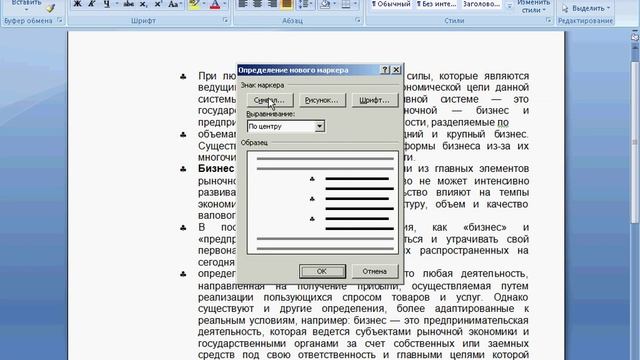
Task: Cancel with the Отмена button
Action: [x=375, y=271]
